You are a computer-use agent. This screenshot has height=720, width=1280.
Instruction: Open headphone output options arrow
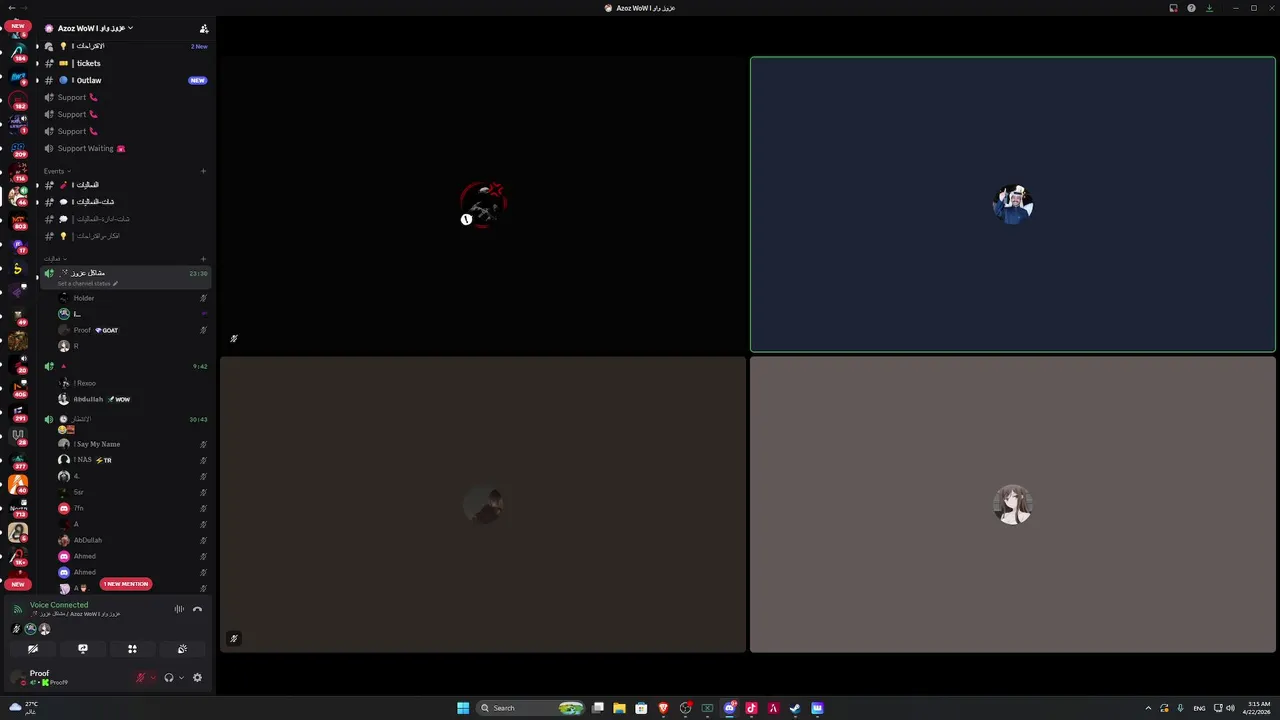(x=181, y=678)
